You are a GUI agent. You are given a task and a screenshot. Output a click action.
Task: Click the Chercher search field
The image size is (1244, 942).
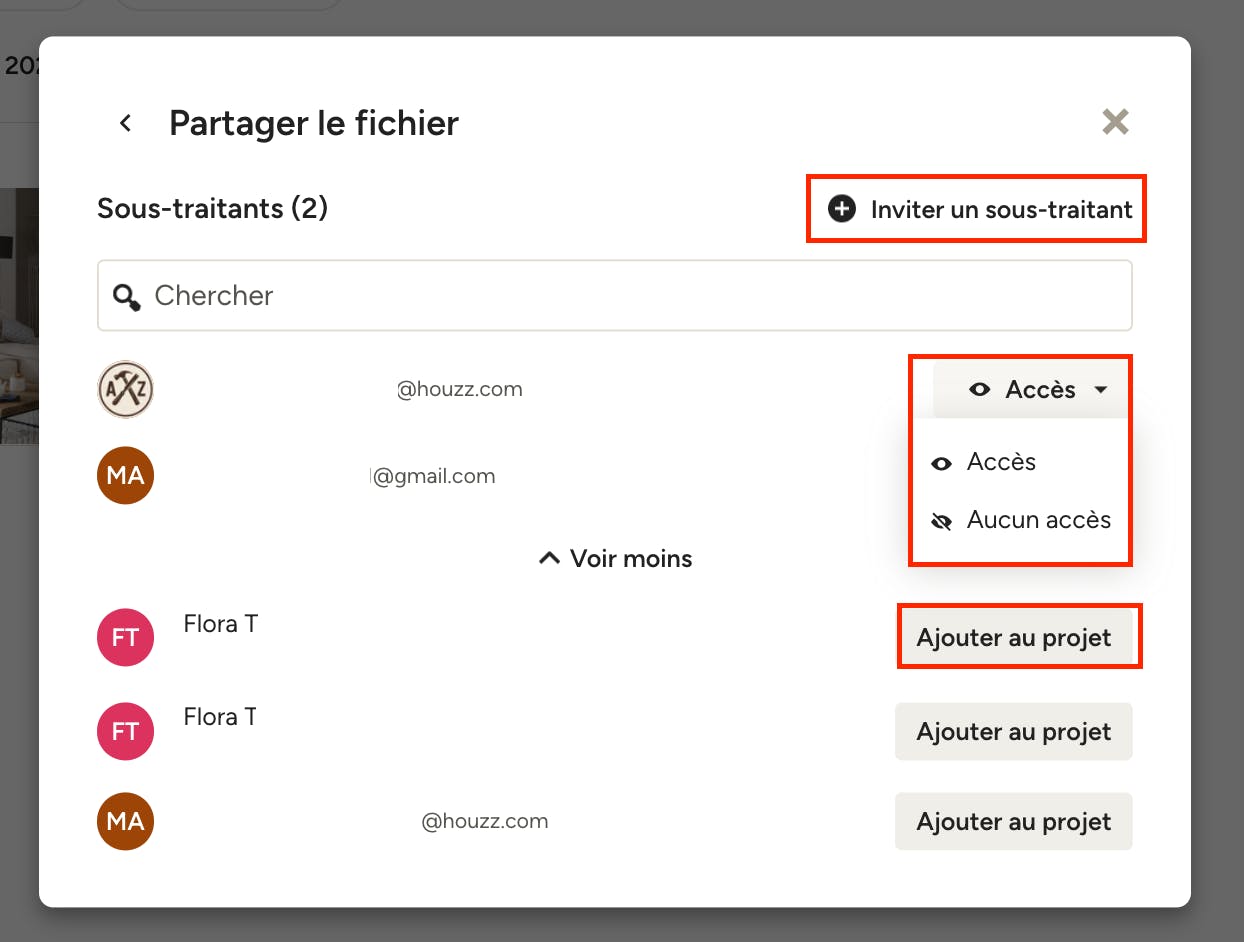coord(615,296)
